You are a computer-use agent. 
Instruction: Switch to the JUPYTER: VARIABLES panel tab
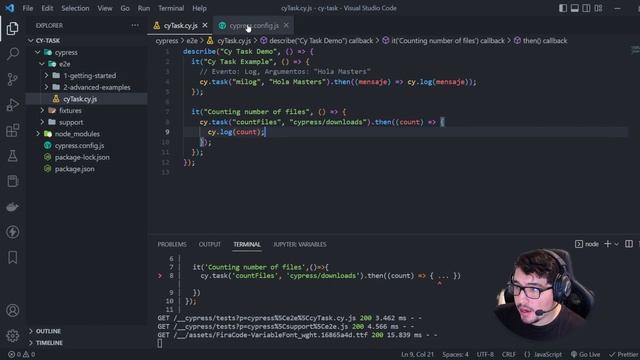pos(300,244)
